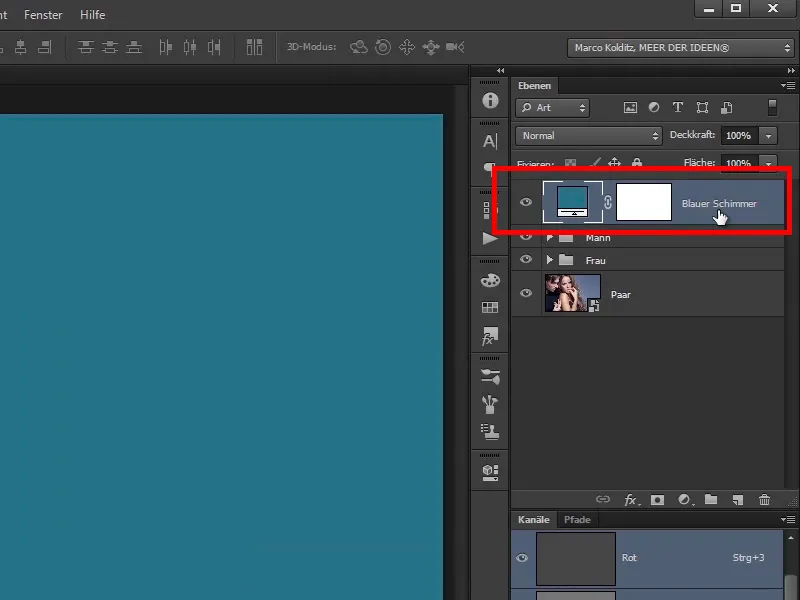Select the Blauer Schimmer layer mask thumbnail

point(644,202)
